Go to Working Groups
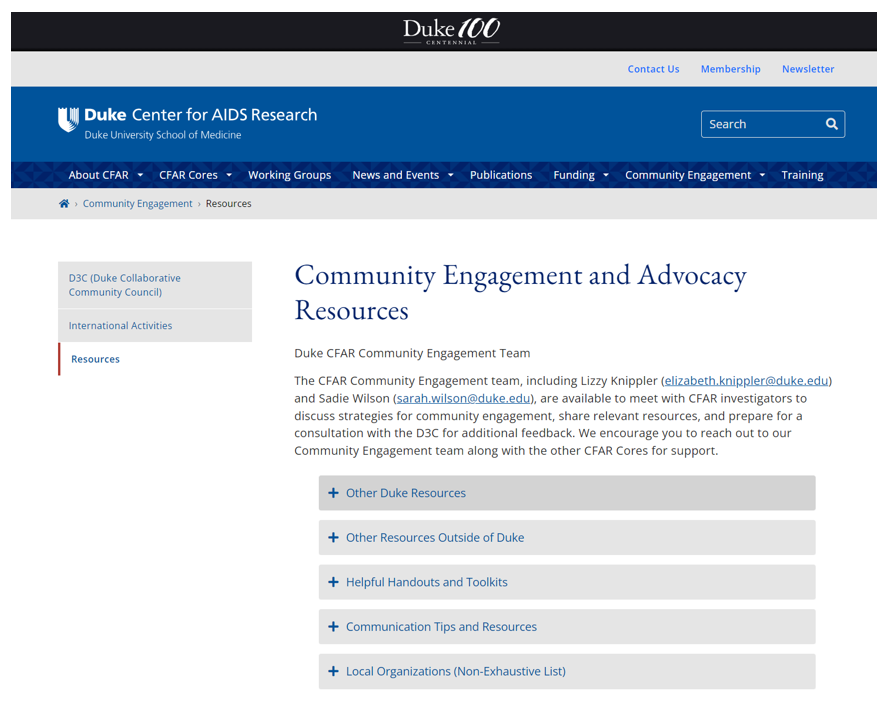 [289, 175]
